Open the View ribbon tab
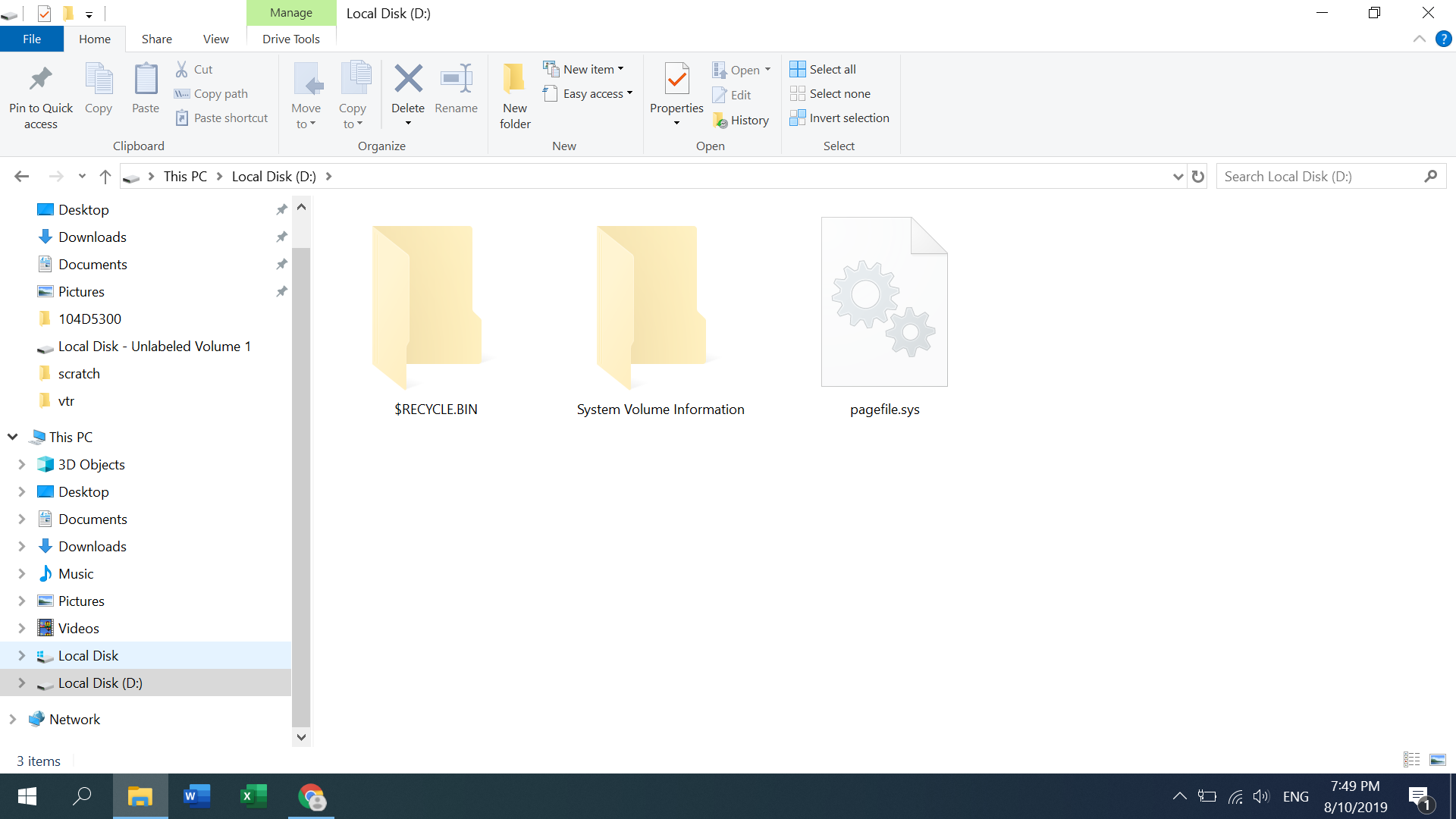 (x=215, y=39)
